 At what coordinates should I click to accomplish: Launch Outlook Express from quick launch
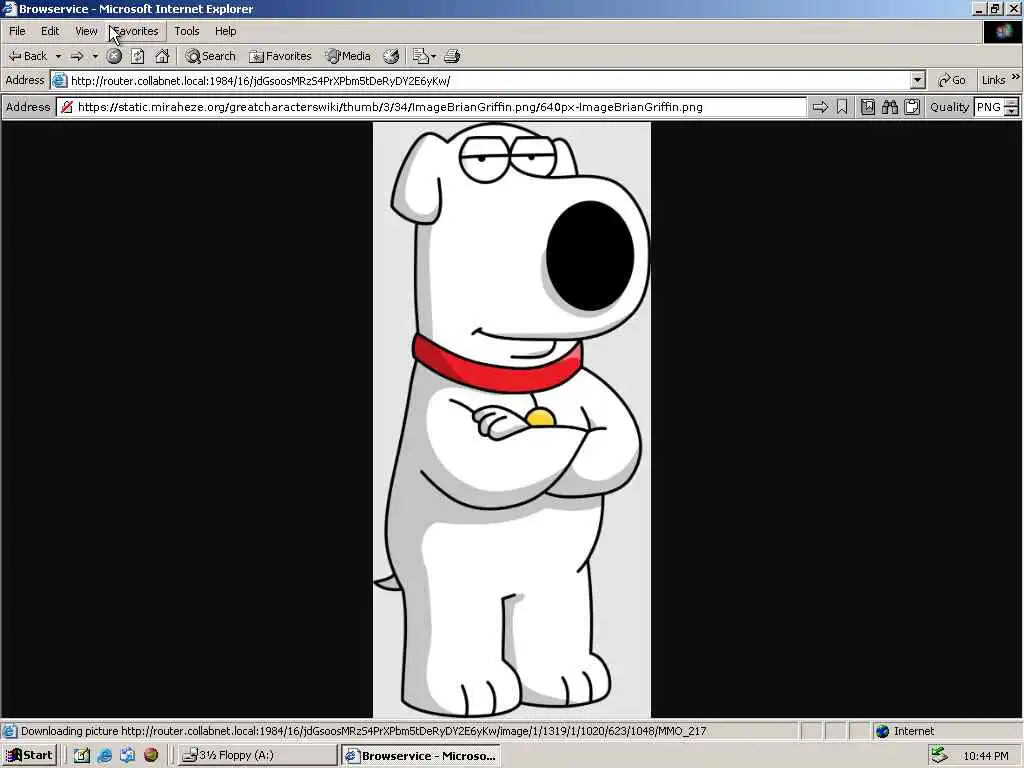tap(127, 755)
